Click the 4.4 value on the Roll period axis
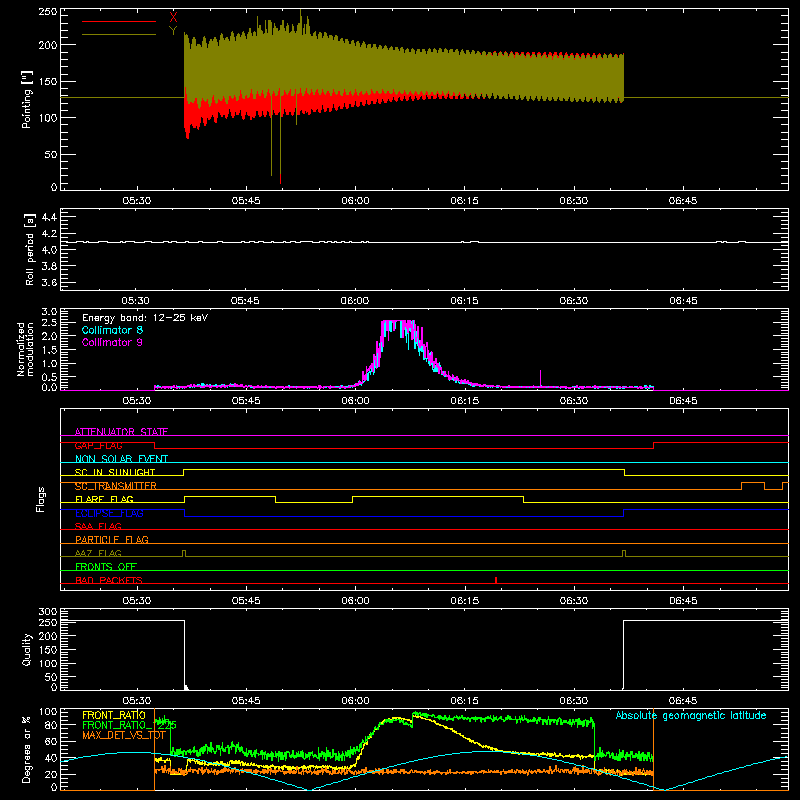The image size is (800, 800). [x=49, y=217]
